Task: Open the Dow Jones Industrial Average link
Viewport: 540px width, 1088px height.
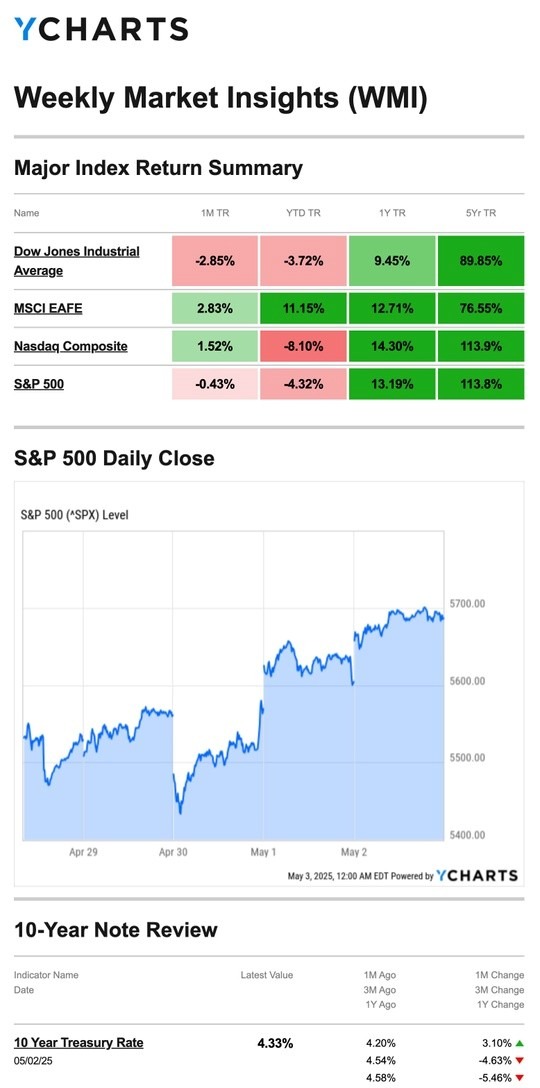Action: point(76,261)
